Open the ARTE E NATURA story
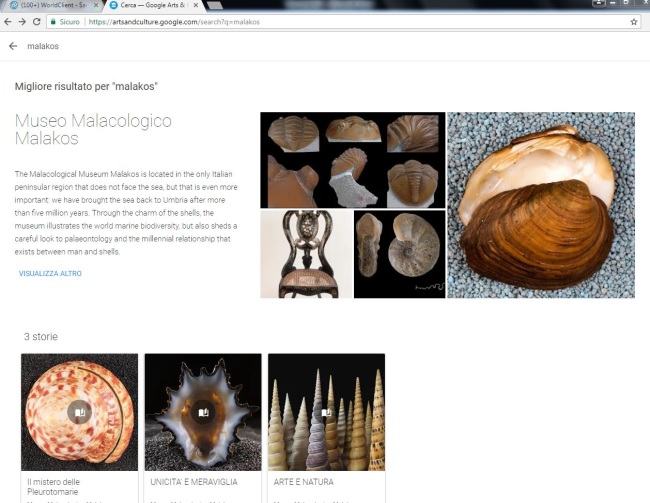The image size is (650, 503). point(326,428)
